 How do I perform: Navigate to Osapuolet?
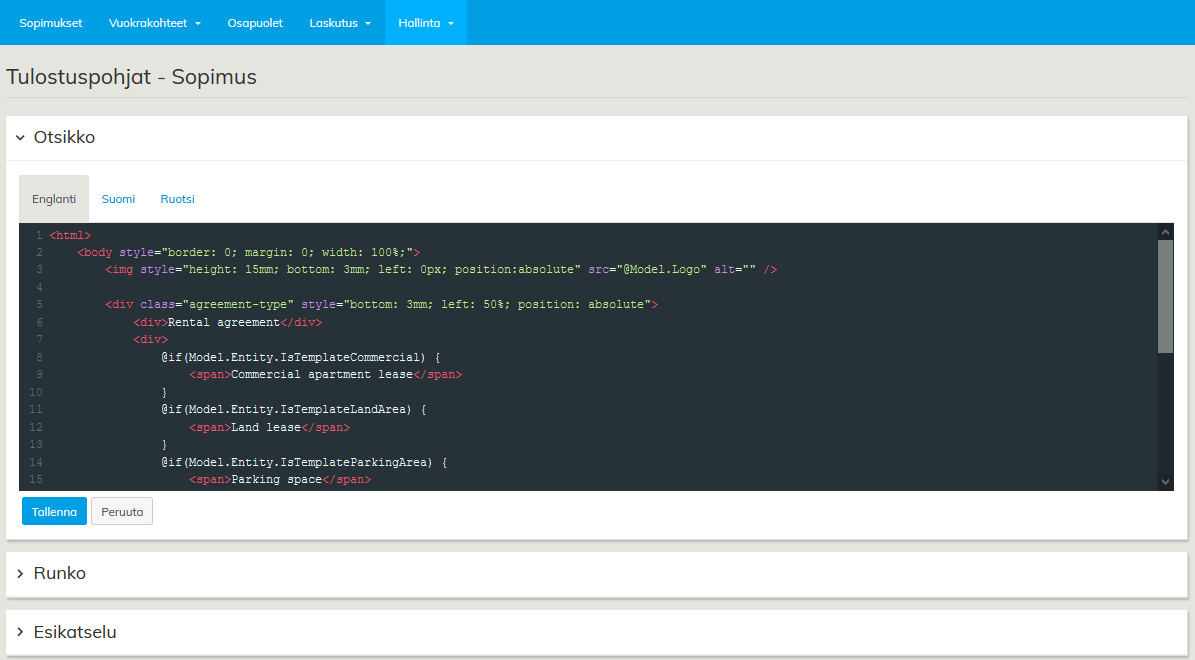point(255,23)
